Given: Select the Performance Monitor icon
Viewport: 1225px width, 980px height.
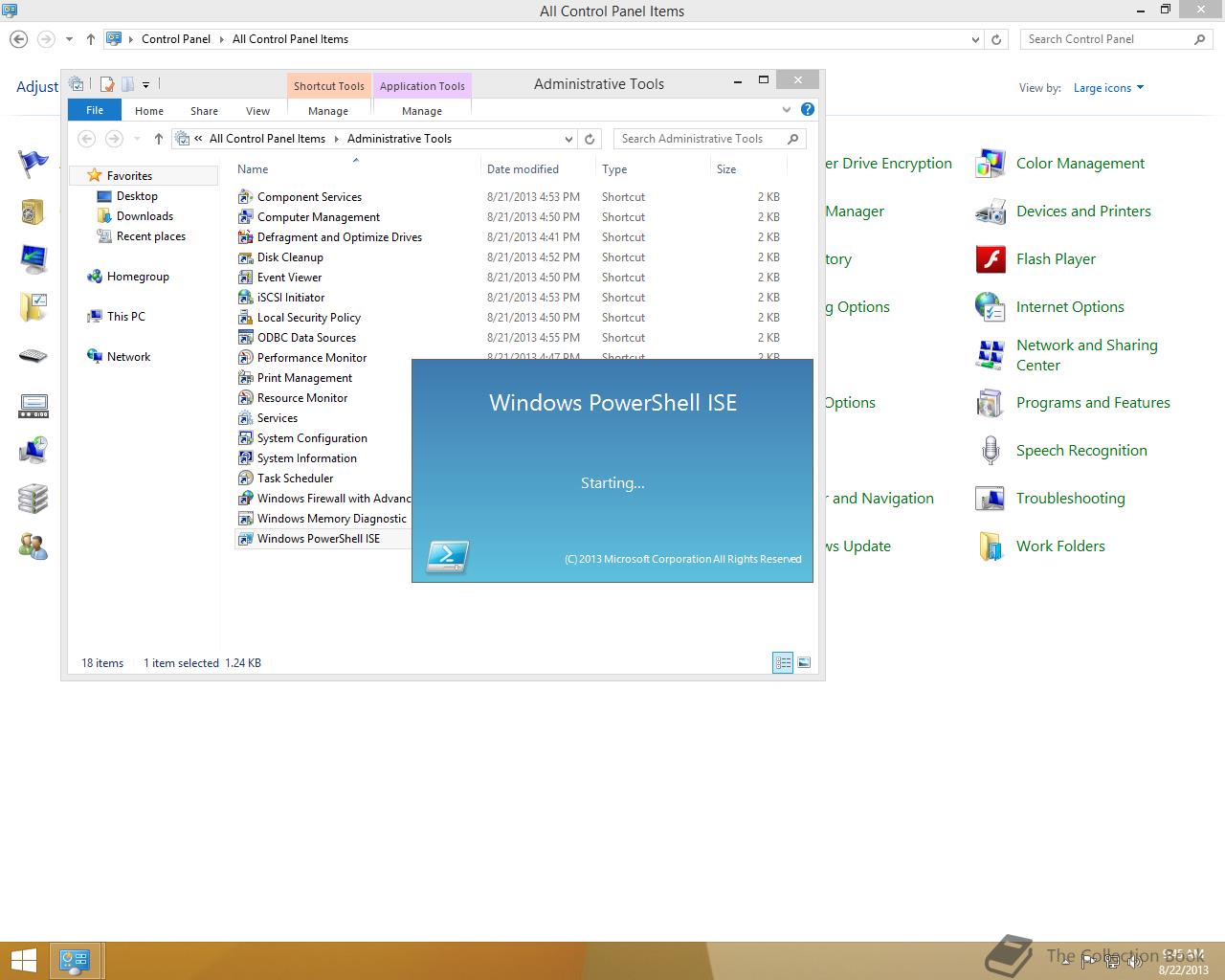Looking at the screenshot, I should 246,358.
